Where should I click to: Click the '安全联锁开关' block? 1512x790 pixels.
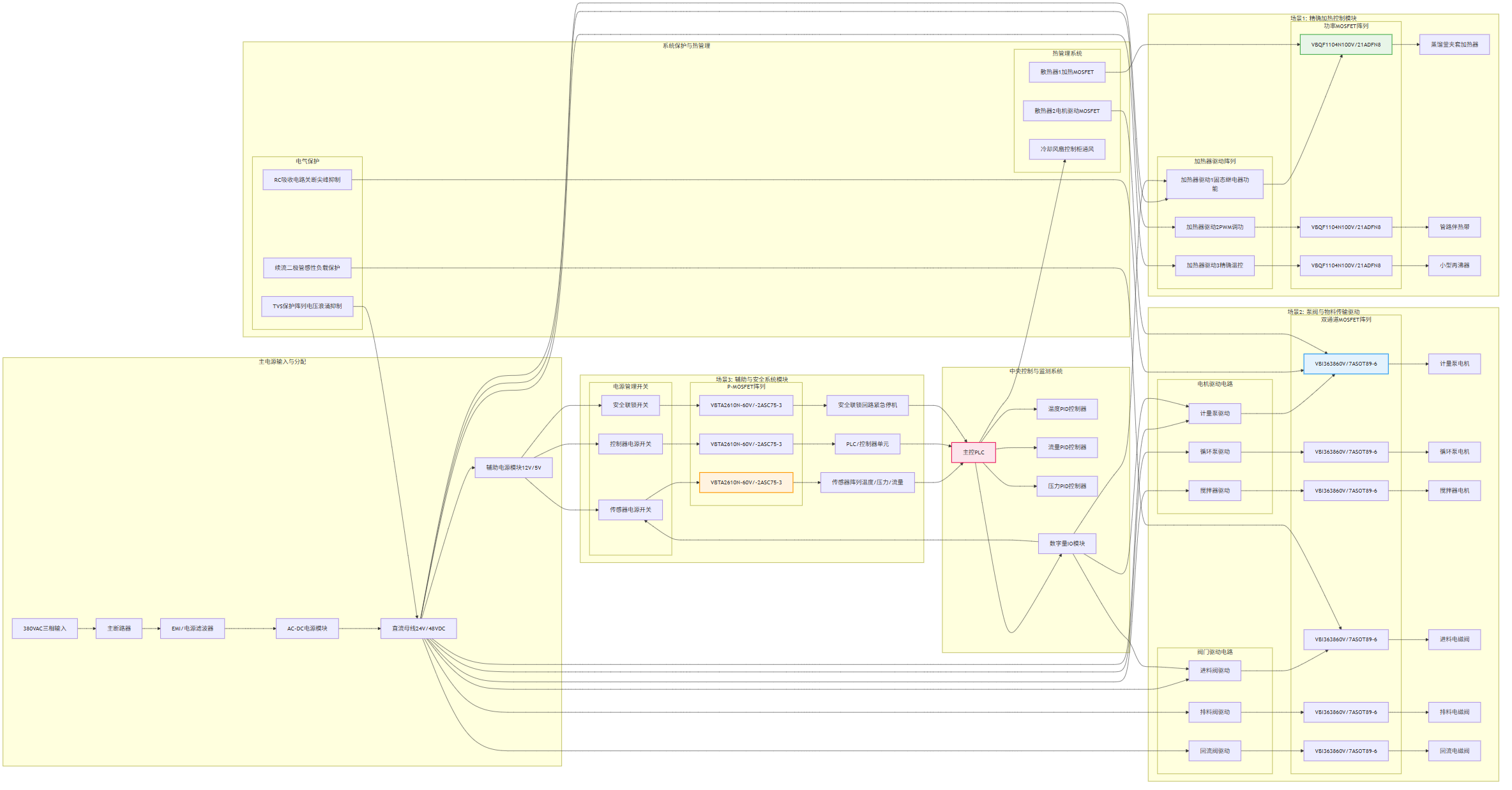coord(630,405)
